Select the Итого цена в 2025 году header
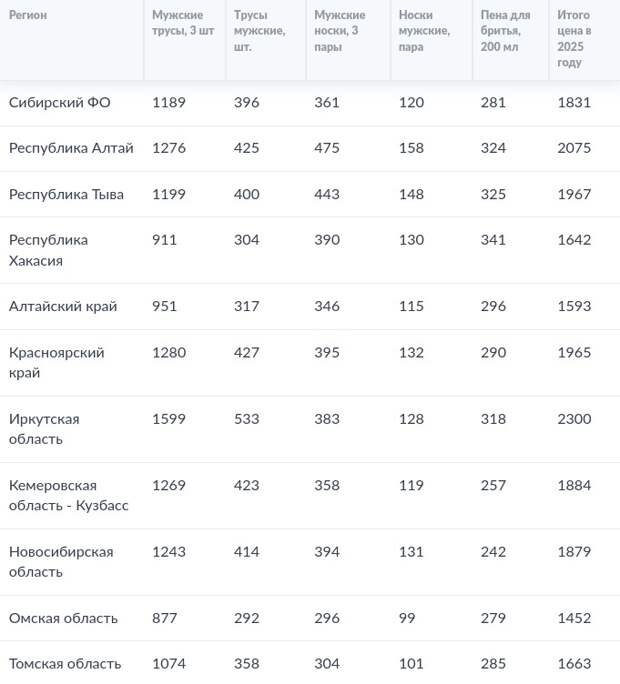Screen dimensions: 620x684 574,38
